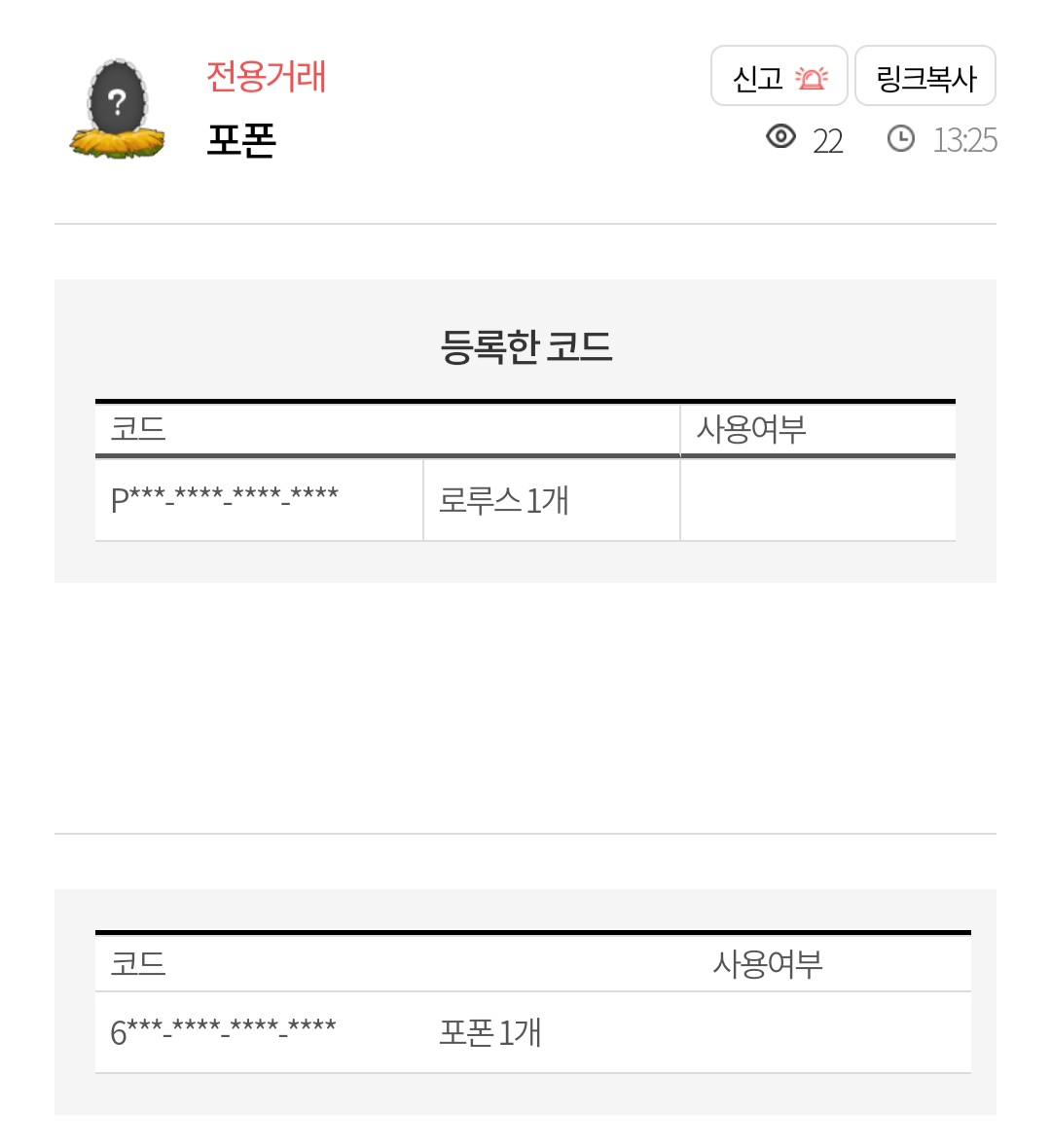The image size is (1051, 1148).
Task: Click the 등록한 코드 heading
Action: [x=525, y=346]
